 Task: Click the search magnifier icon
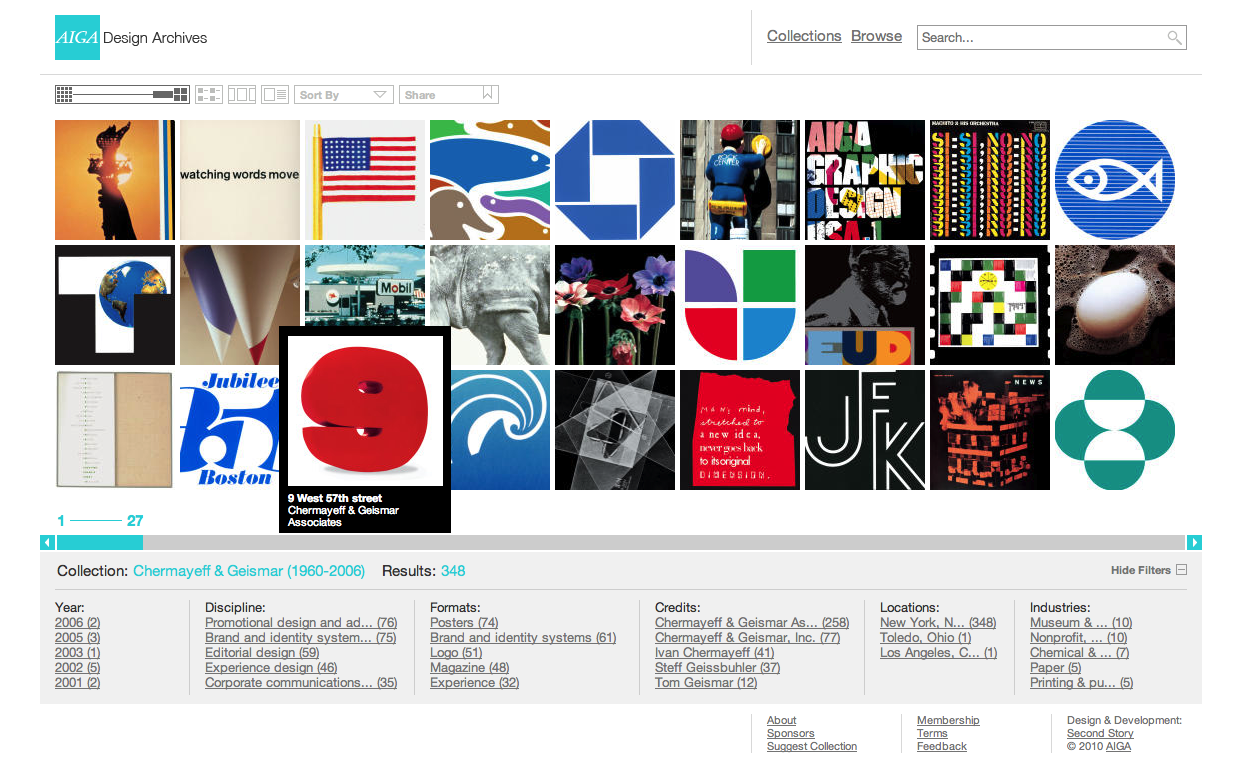(x=1175, y=38)
